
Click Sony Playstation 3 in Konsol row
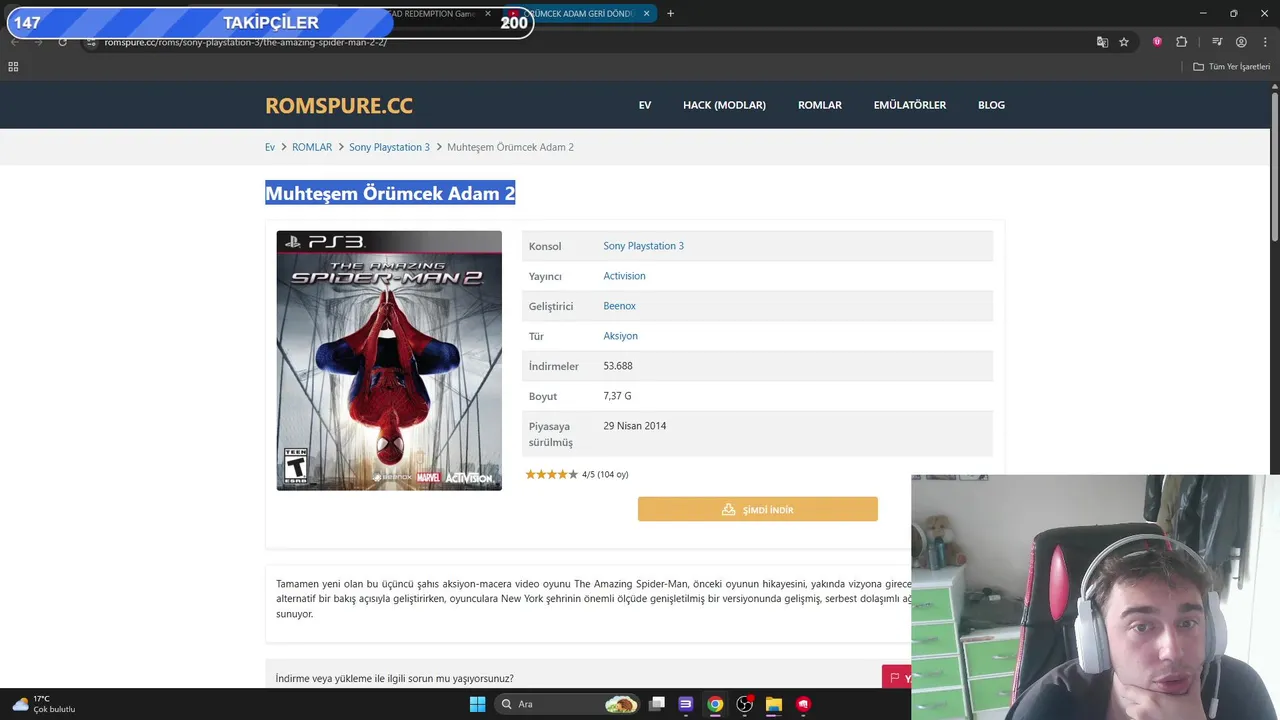(x=644, y=246)
